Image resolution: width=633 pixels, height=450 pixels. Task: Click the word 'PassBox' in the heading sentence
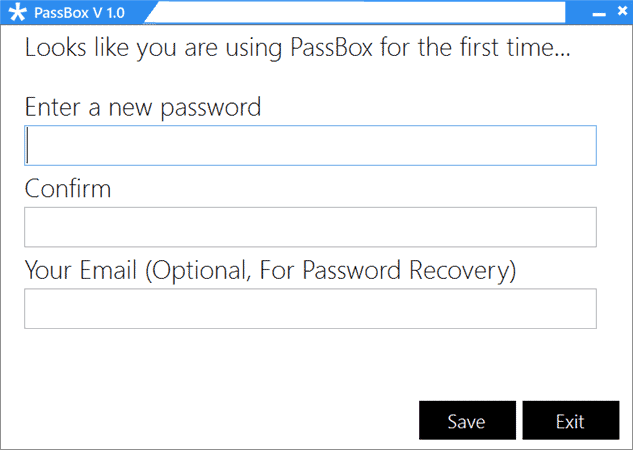point(331,47)
